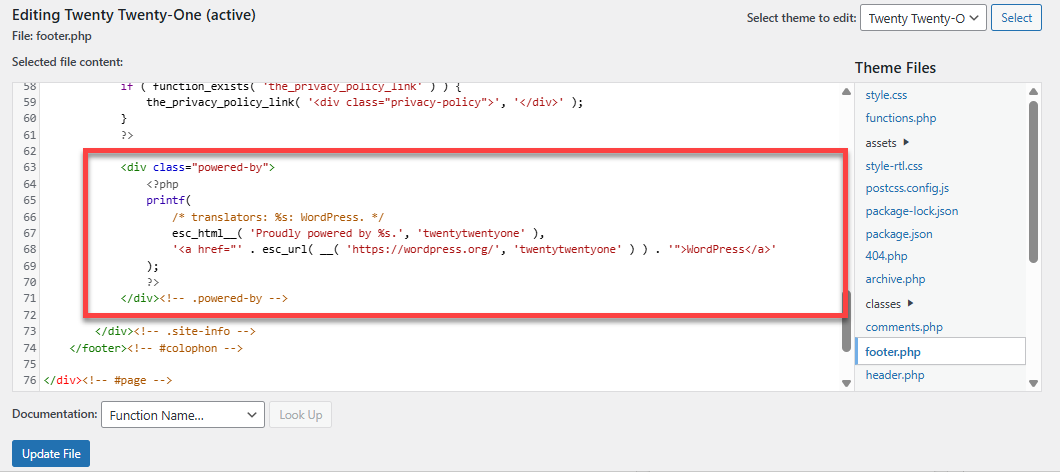The image size is (1060, 472).
Task: Open style-rtl.css theme file
Action: (894, 166)
